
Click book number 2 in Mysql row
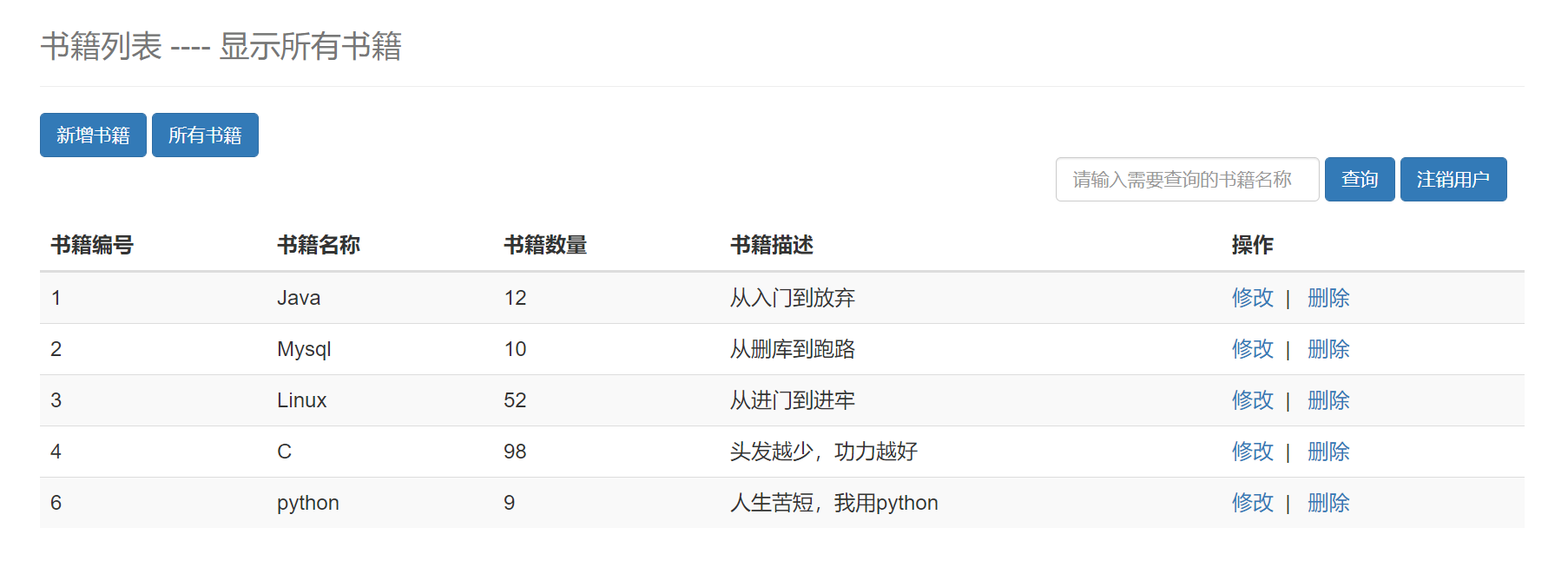click(56, 349)
